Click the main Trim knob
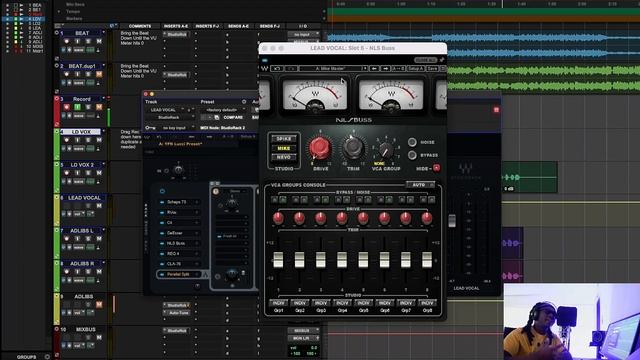 (x=353, y=147)
